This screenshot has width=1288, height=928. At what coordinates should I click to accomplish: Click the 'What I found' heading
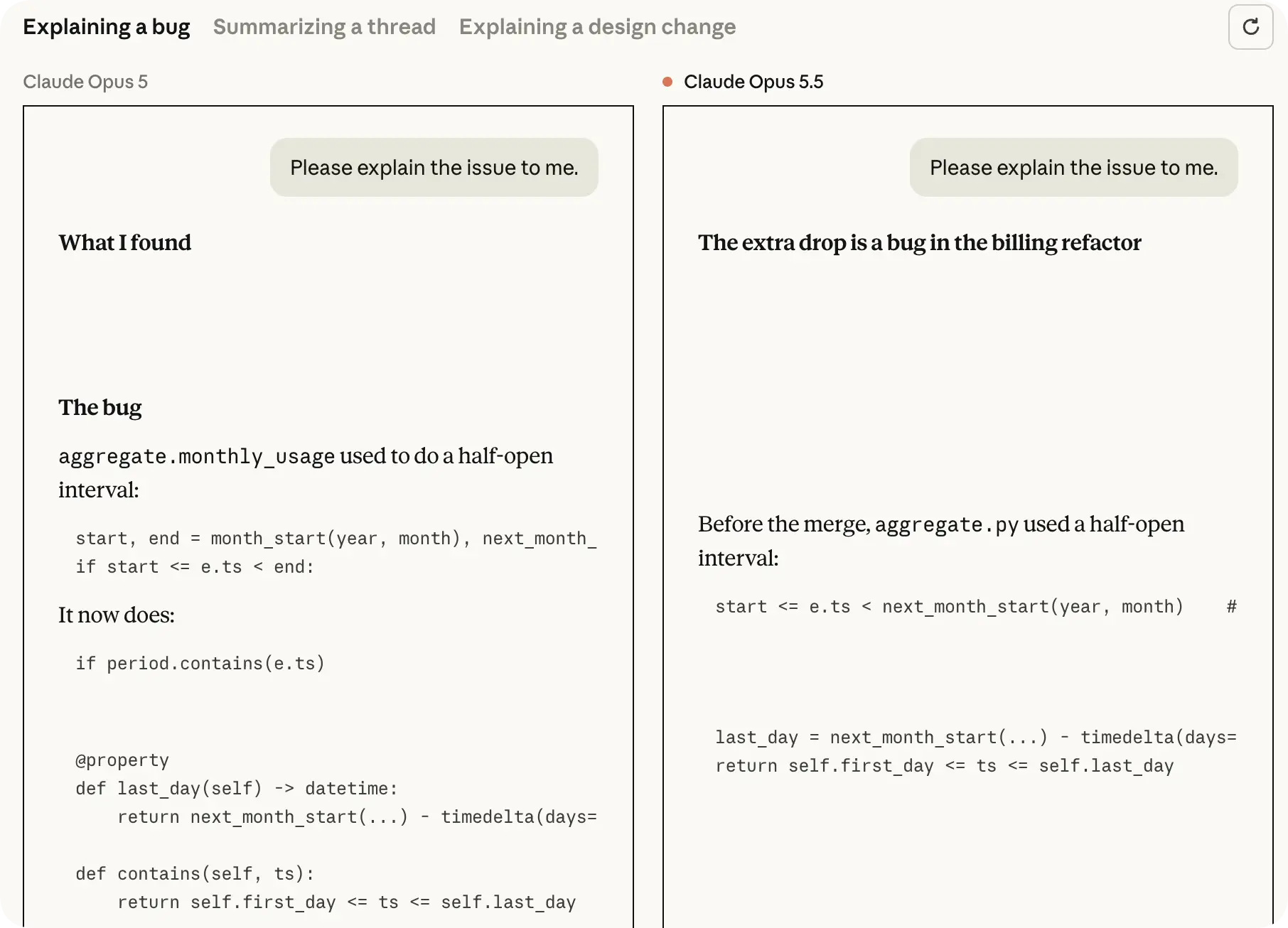pos(125,242)
